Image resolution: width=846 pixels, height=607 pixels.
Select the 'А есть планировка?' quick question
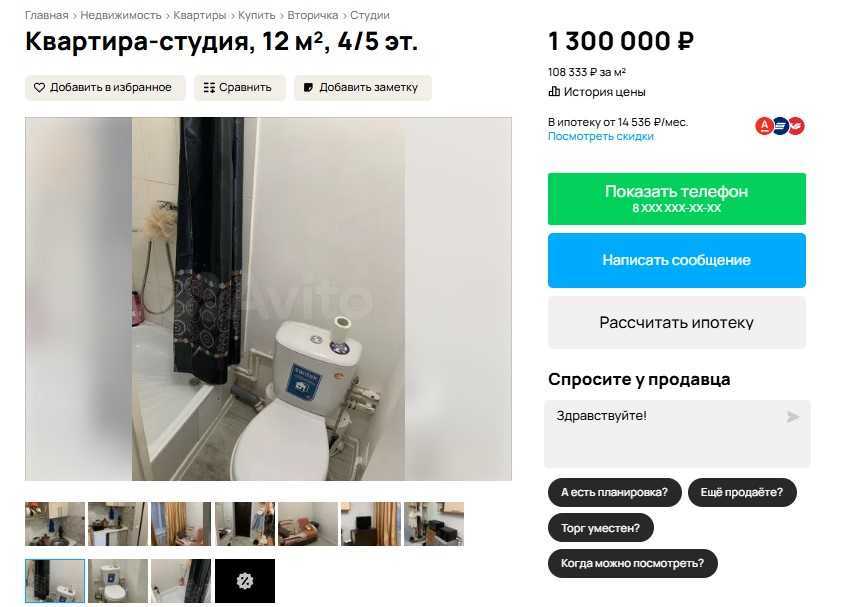(615, 492)
